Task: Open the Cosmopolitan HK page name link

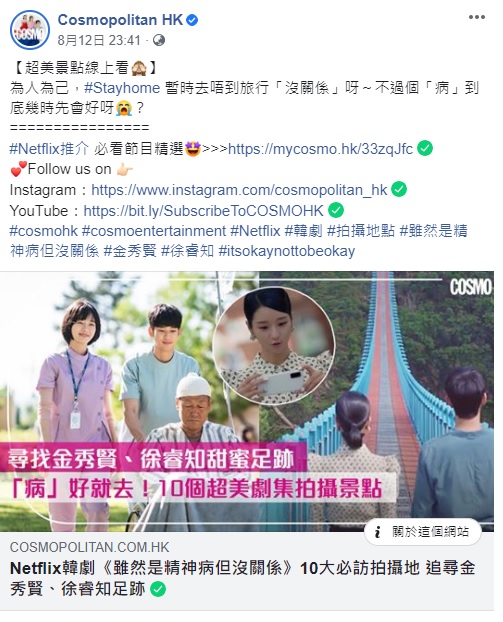Action: [120, 20]
